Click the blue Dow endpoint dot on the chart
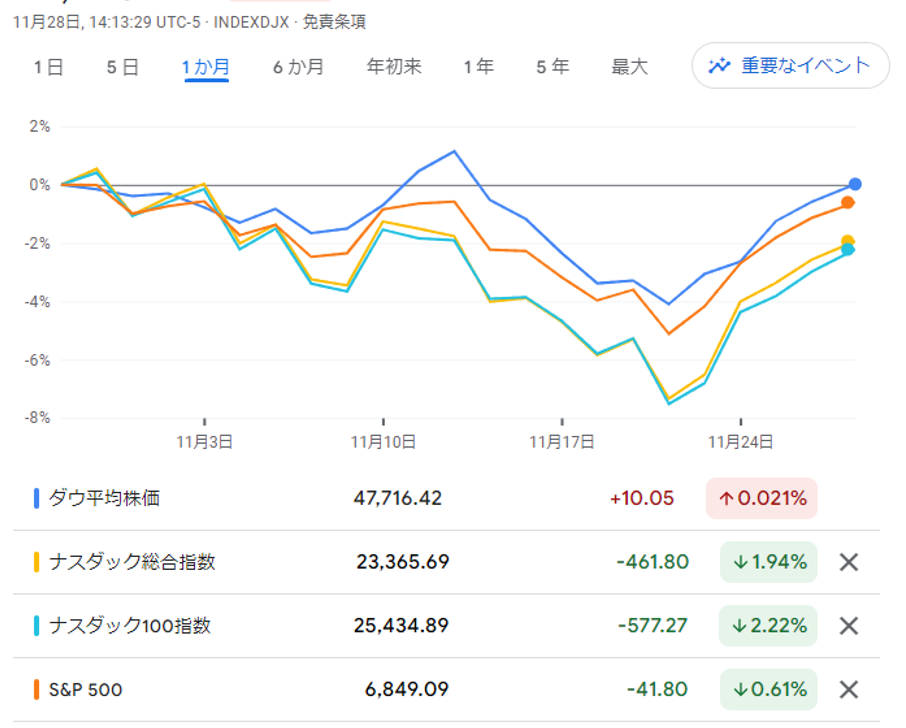This screenshot has height=728, width=906. [x=855, y=184]
